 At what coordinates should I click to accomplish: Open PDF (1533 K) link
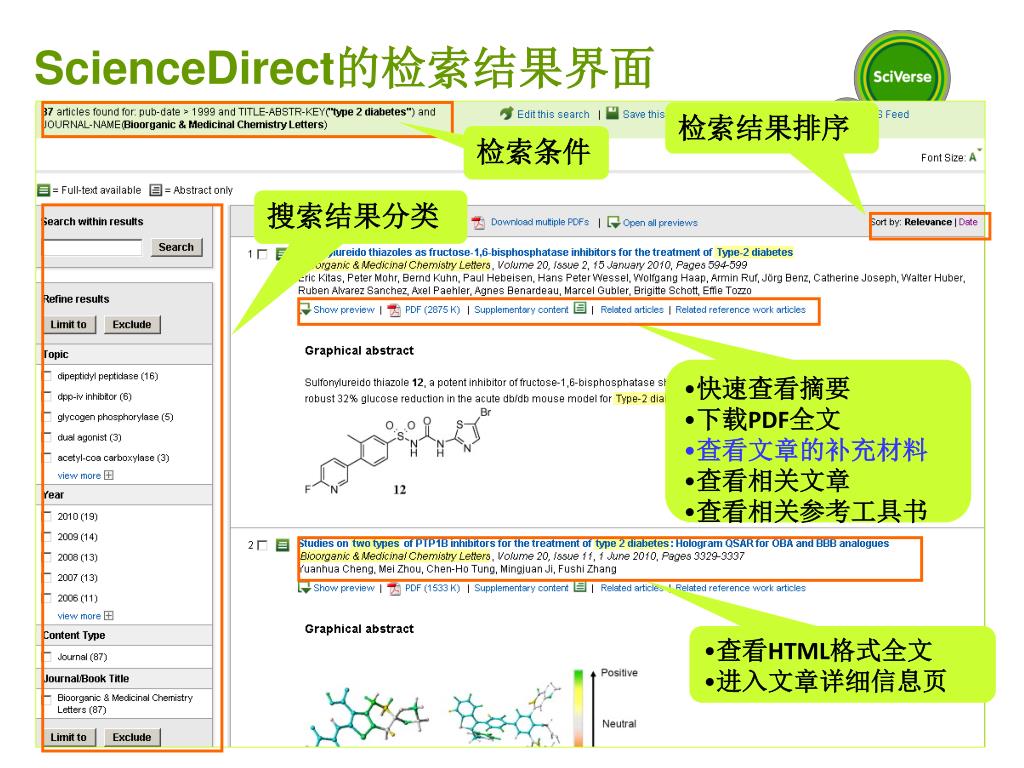coord(432,588)
